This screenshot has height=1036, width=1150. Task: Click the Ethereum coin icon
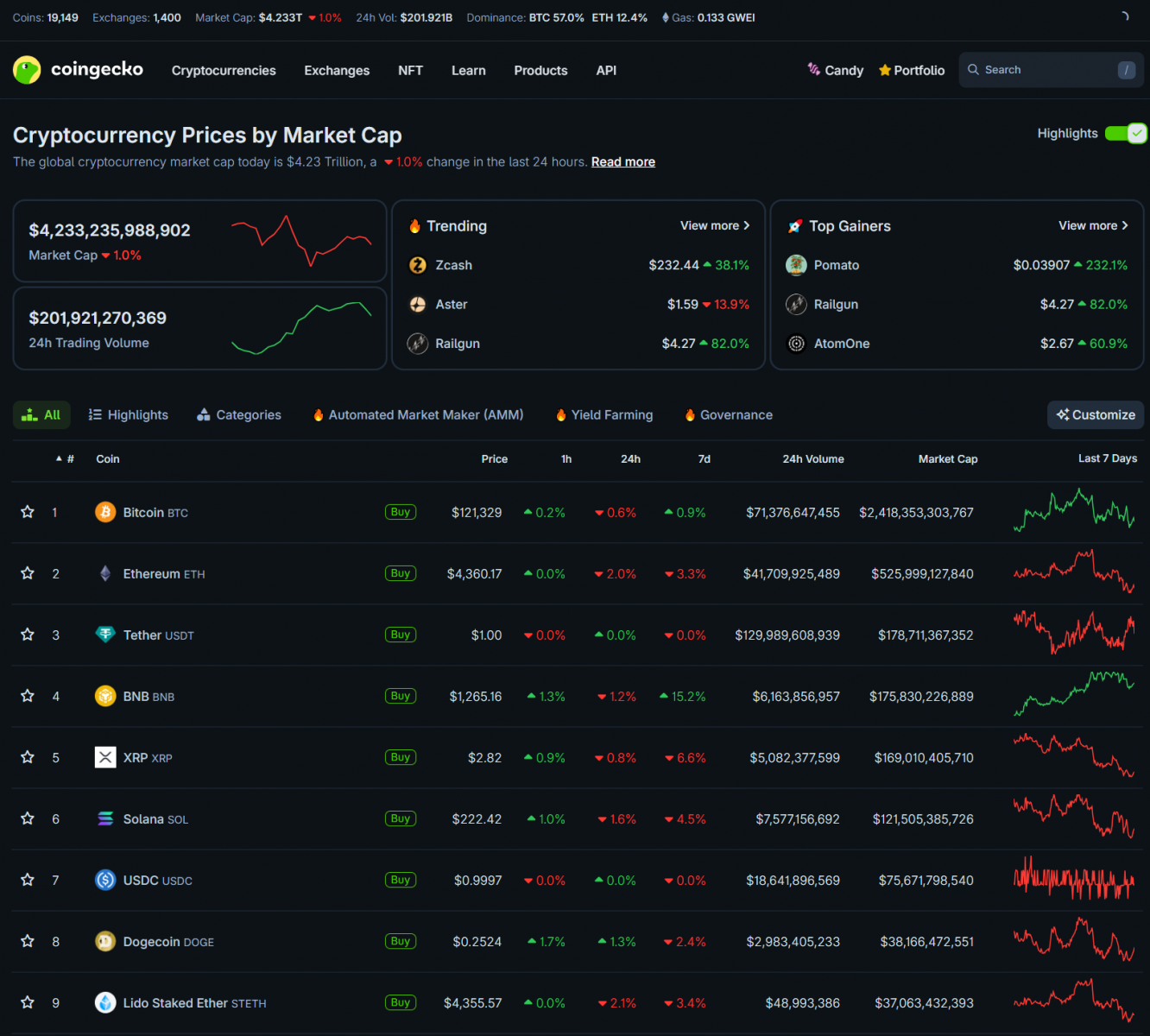point(105,573)
